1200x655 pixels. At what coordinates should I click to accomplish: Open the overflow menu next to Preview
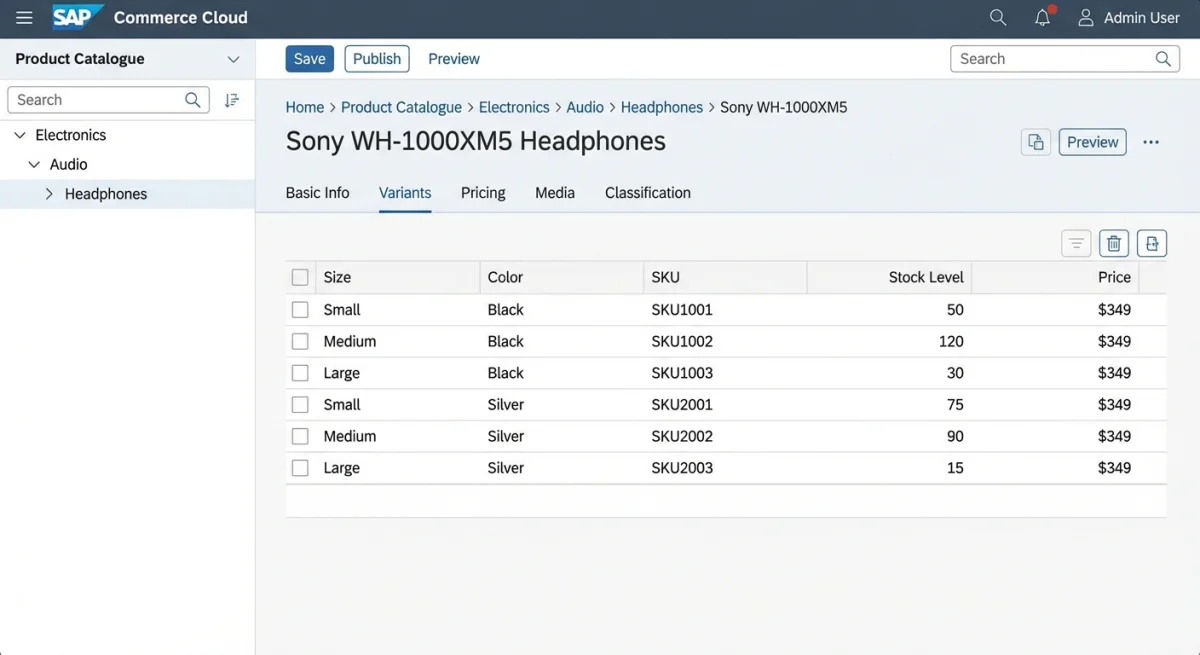tap(1150, 141)
